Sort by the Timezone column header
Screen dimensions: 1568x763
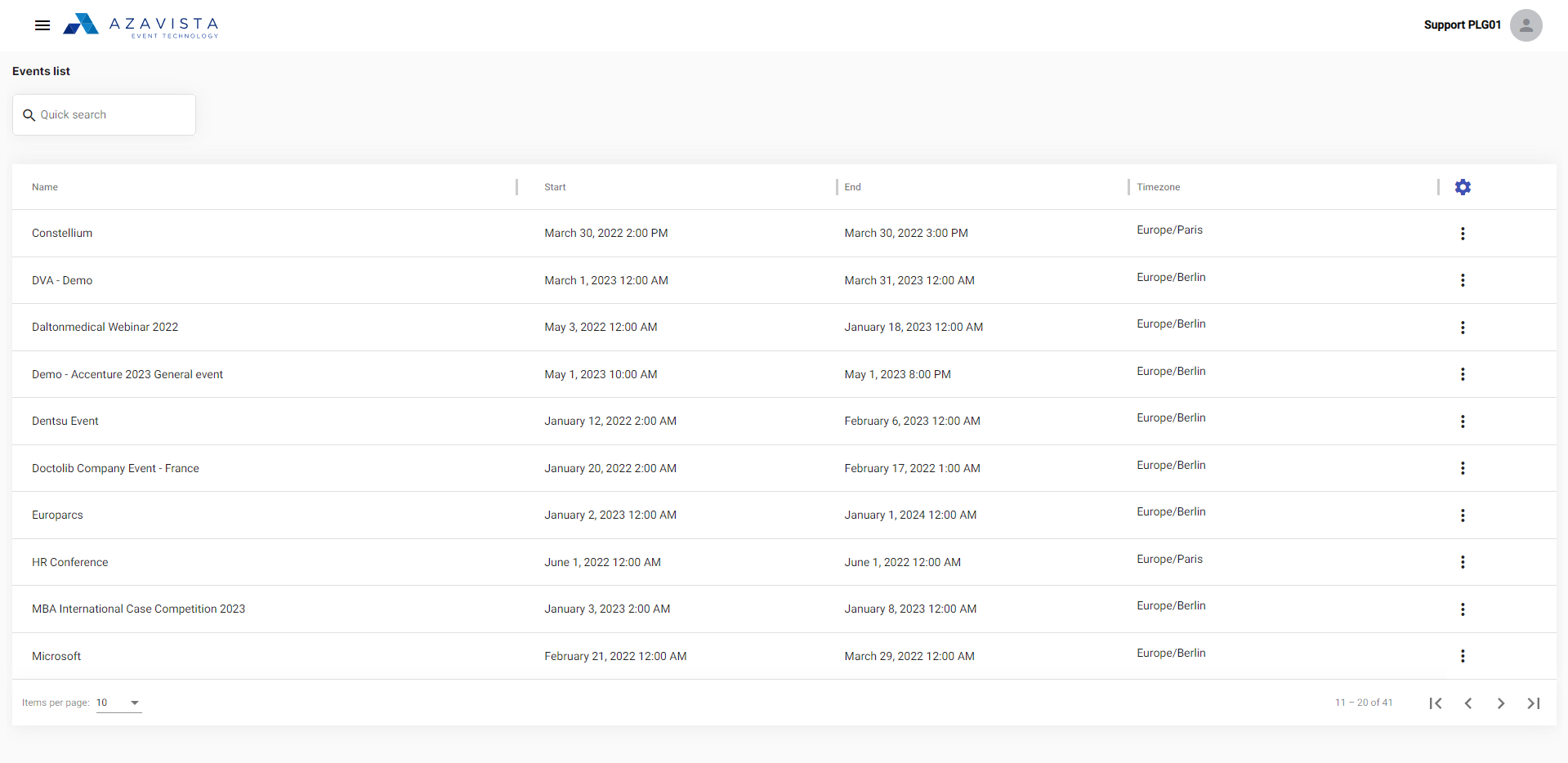[1158, 187]
